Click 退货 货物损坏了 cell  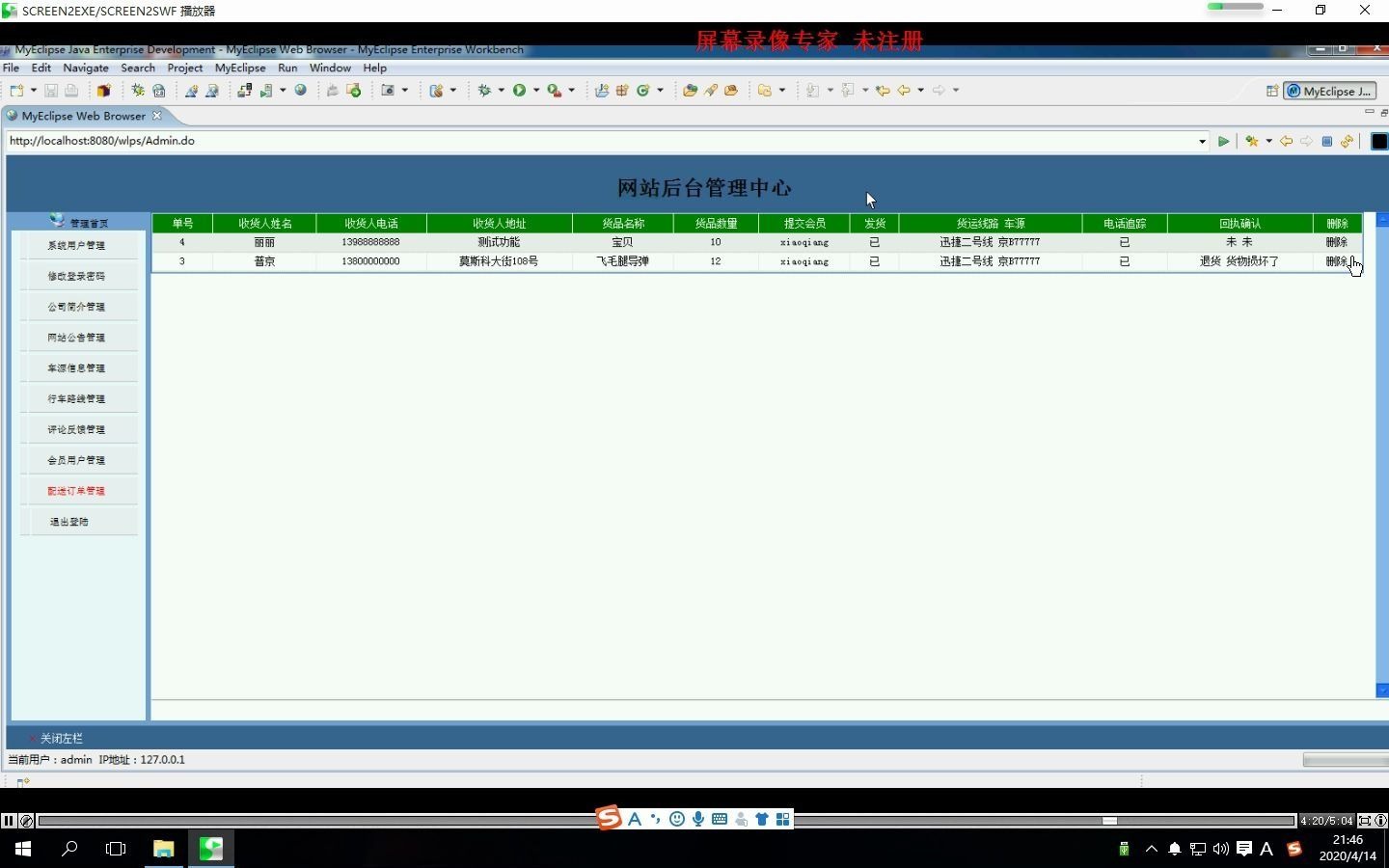1239,261
